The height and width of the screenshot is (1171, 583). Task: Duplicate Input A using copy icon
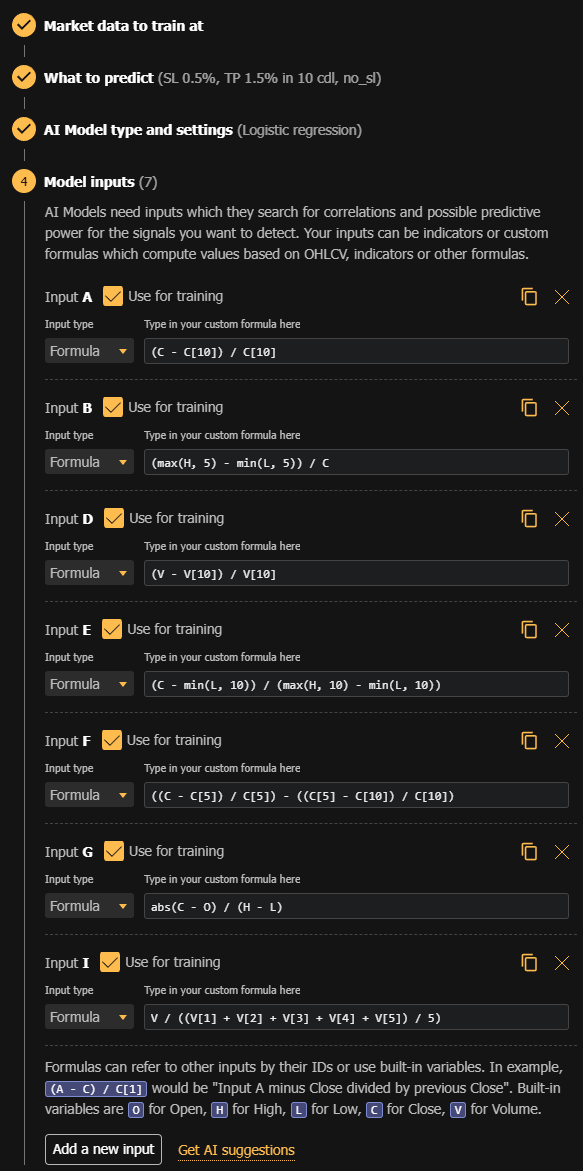tap(529, 296)
